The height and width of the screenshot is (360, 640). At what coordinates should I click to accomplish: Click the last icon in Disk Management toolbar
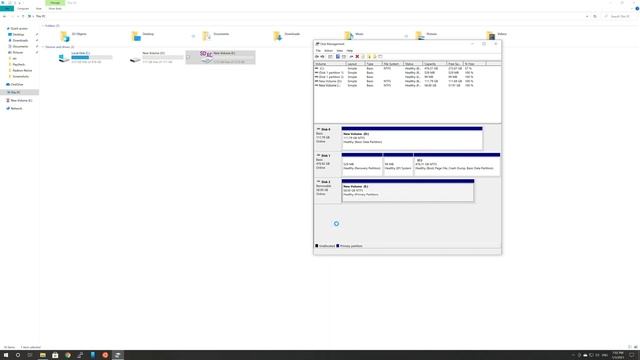click(380, 57)
